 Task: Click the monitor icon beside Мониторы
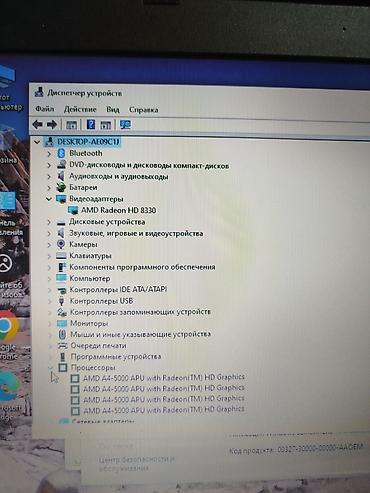(62, 323)
